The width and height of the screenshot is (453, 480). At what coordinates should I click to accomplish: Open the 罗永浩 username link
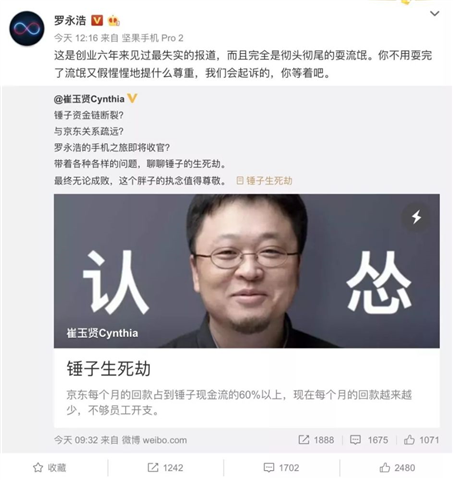pyautogui.click(x=70, y=20)
